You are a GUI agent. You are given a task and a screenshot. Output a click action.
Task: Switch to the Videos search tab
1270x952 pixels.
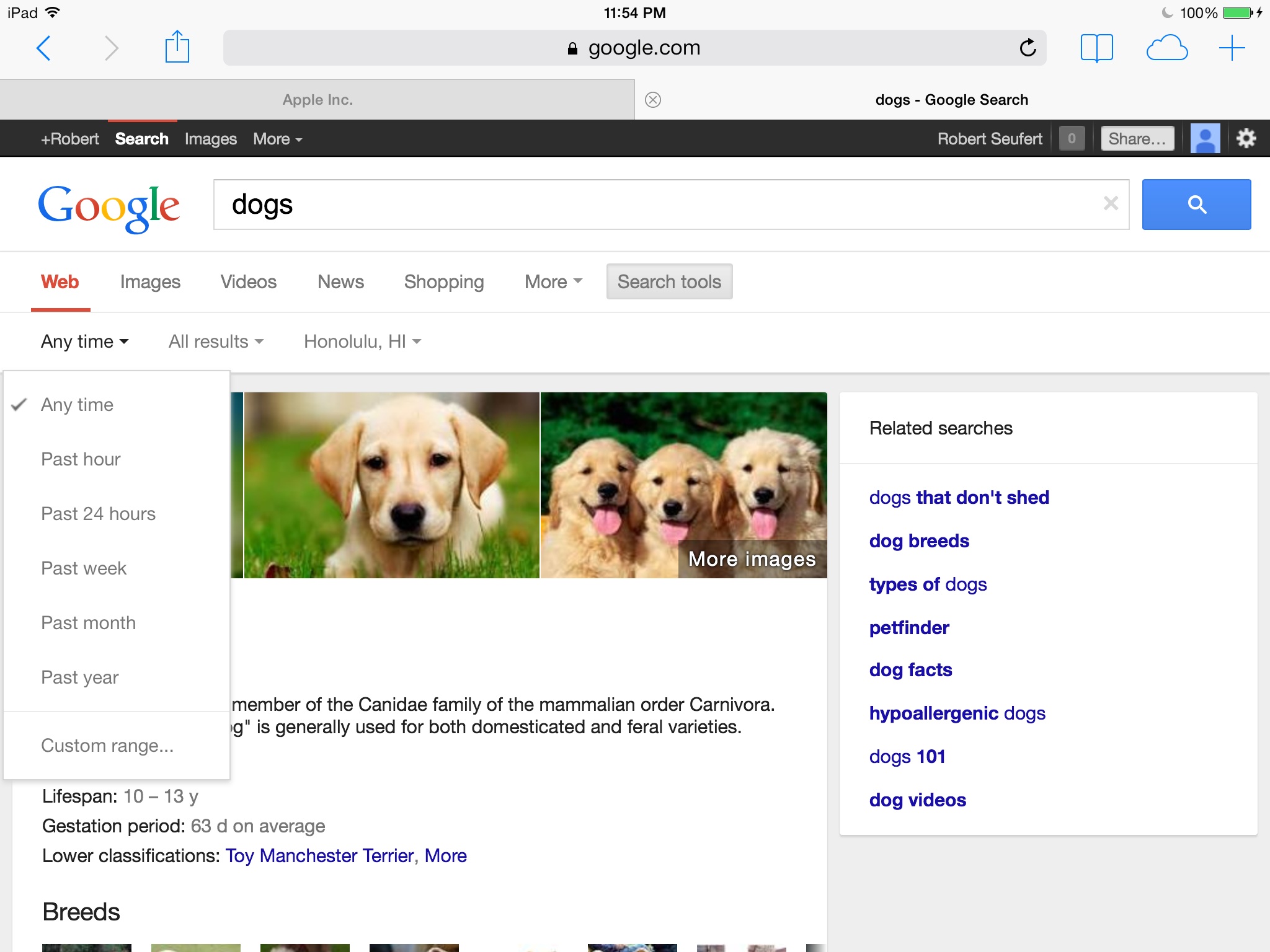[x=248, y=282]
